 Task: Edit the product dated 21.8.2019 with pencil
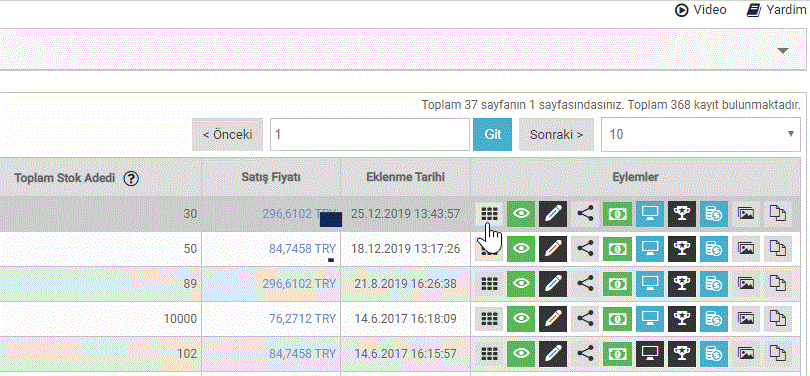[553, 284]
